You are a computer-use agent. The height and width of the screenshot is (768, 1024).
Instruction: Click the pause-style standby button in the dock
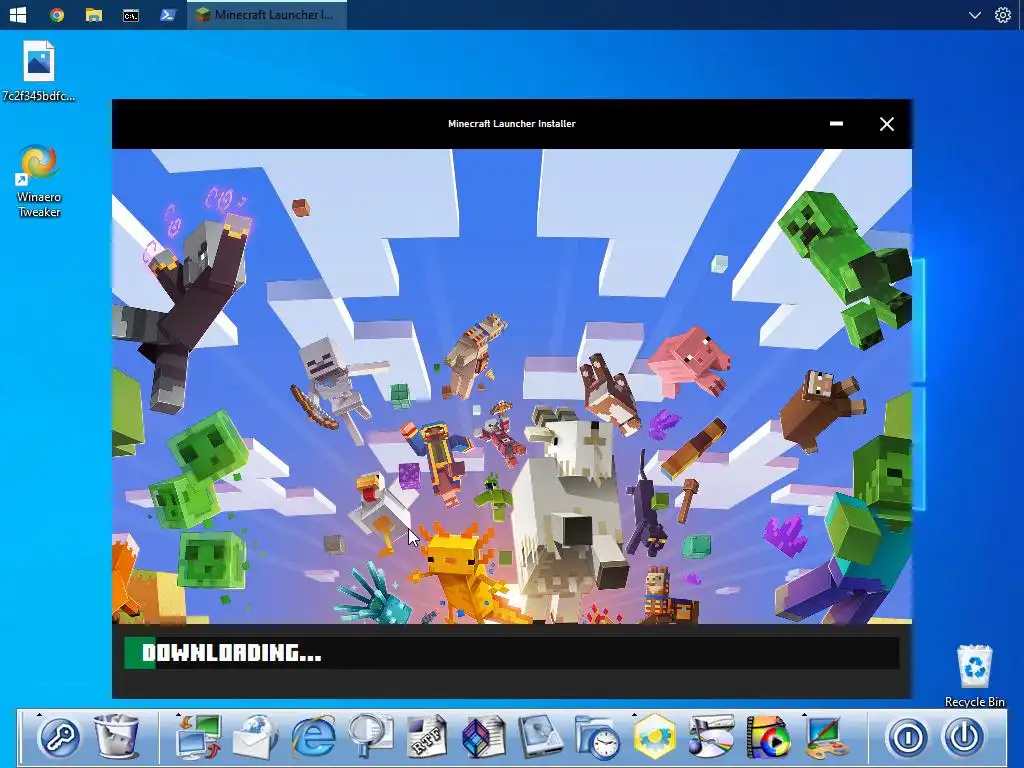(x=907, y=737)
